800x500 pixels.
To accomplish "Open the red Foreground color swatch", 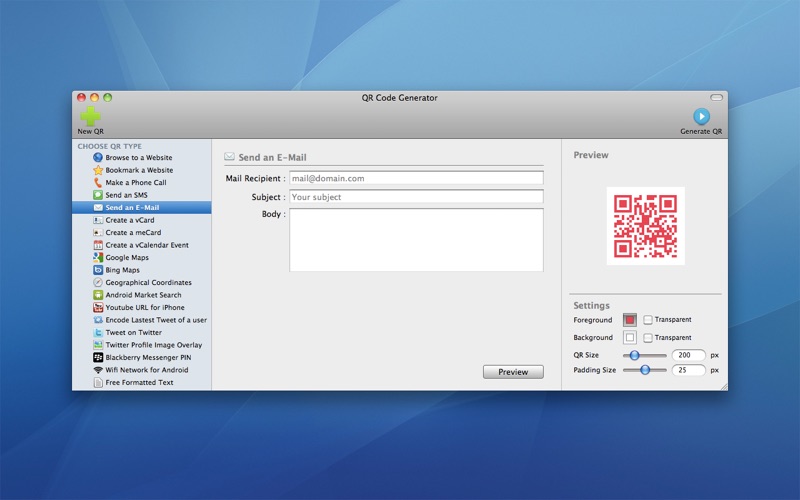I will pos(630,320).
